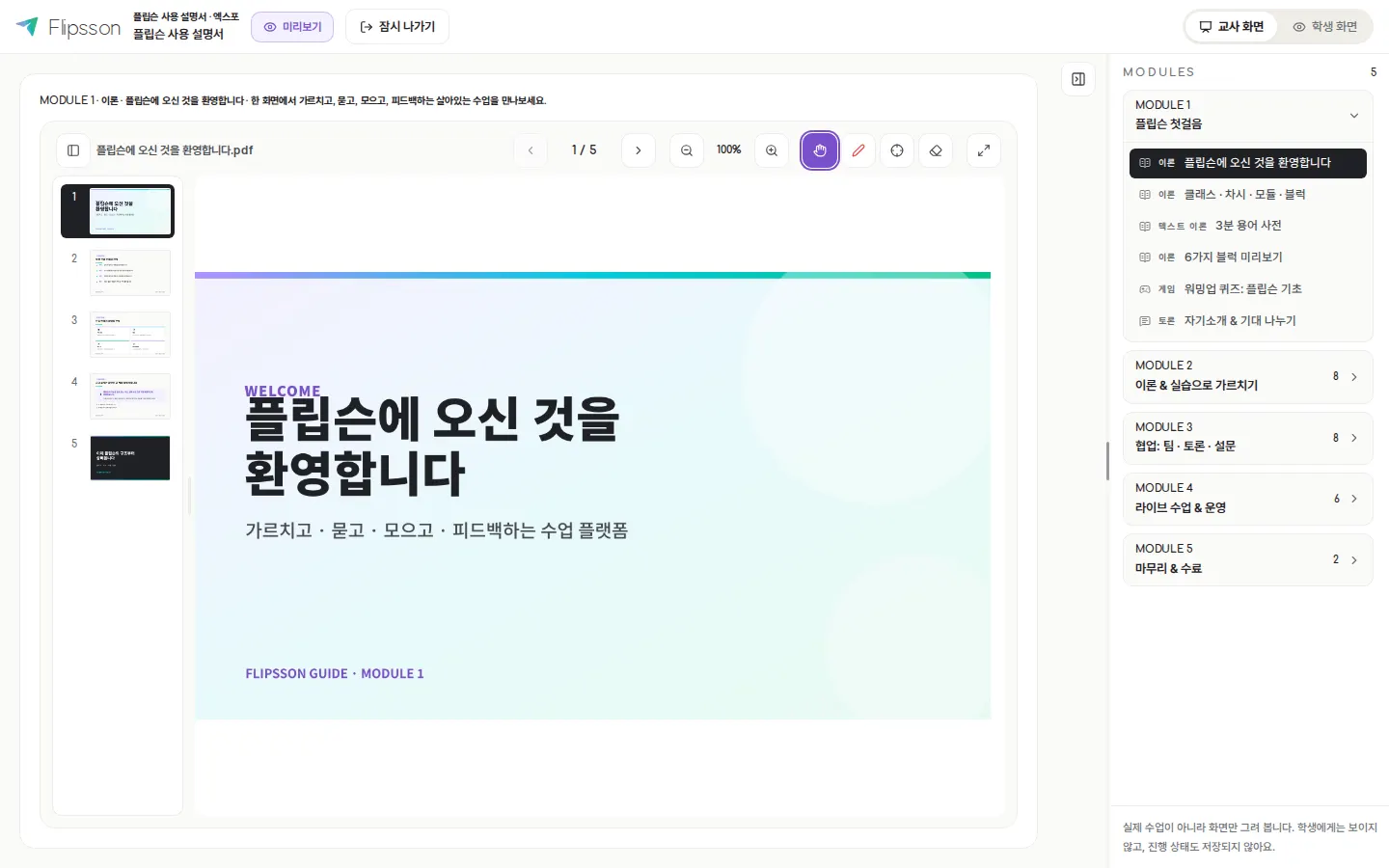Click course title 플립슨 사용 설명서
The height and width of the screenshot is (868, 1389).
pyautogui.click(x=178, y=35)
